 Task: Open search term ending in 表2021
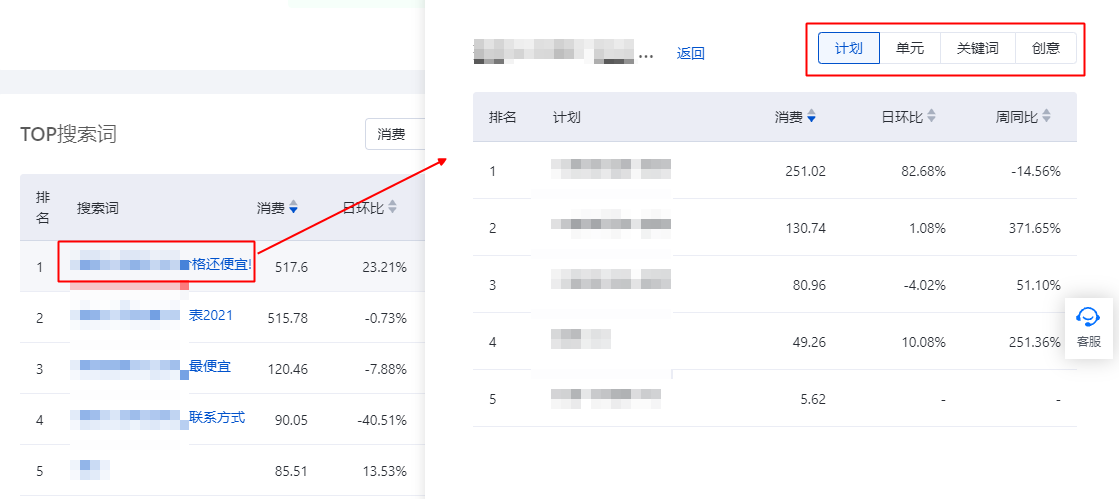pos(211,316)
